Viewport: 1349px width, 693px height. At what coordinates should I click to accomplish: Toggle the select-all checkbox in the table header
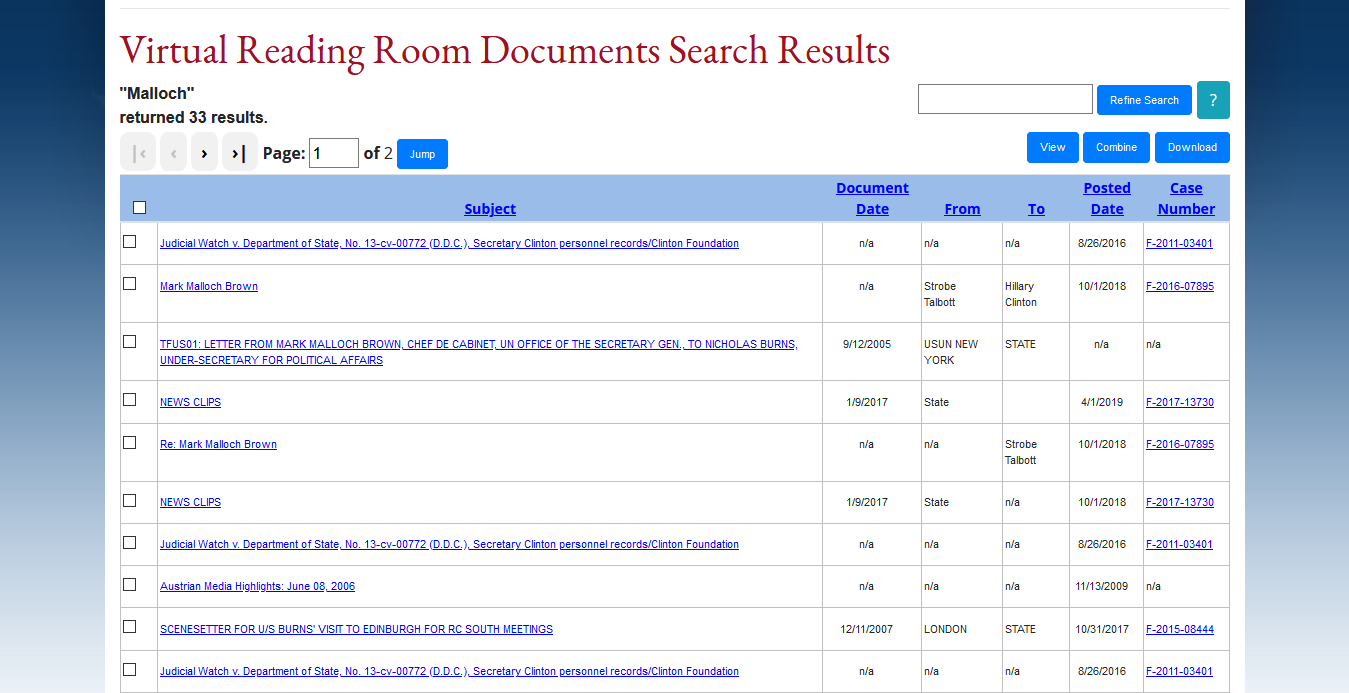click(x=140, y=208)
